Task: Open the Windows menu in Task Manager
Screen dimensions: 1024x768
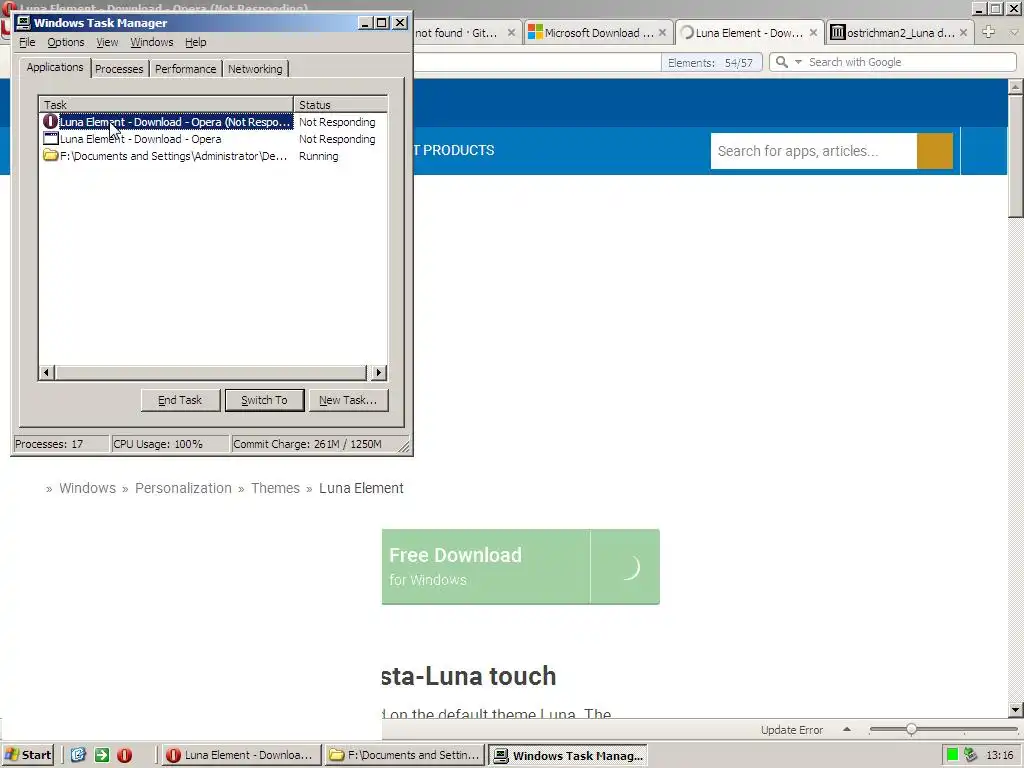Action: tap(152, 42)
